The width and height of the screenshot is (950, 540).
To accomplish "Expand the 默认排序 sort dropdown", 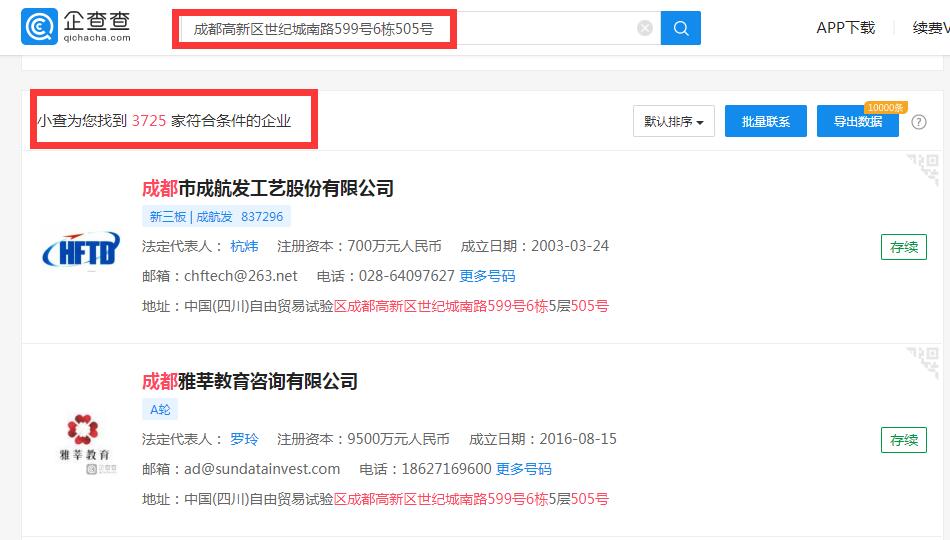I will [x=674, y=121].
